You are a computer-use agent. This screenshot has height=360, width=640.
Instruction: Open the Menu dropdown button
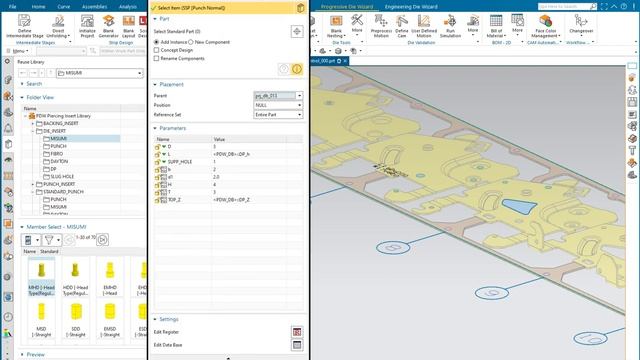(18, 51)
